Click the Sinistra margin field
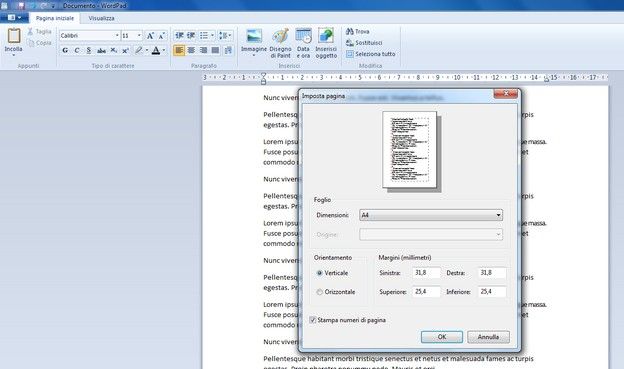 click(426, 273)
